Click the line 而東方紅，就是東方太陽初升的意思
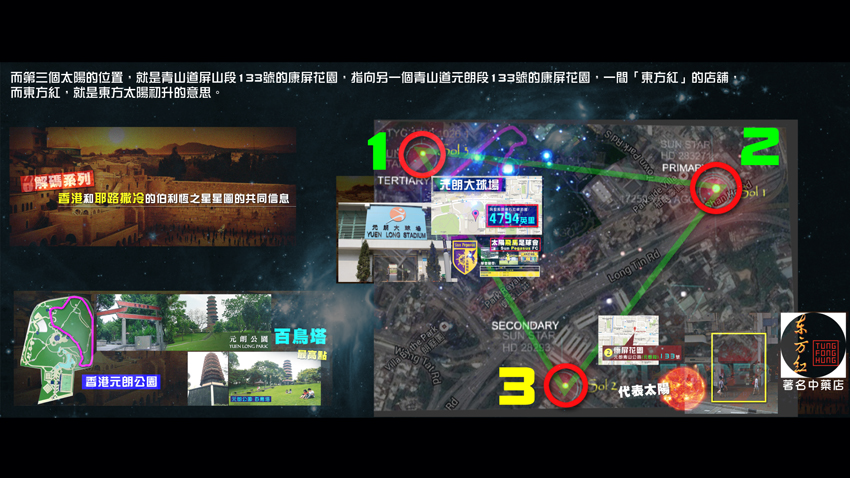The height and width of the screenshot is (478, 850). click(x=116, y=93)
